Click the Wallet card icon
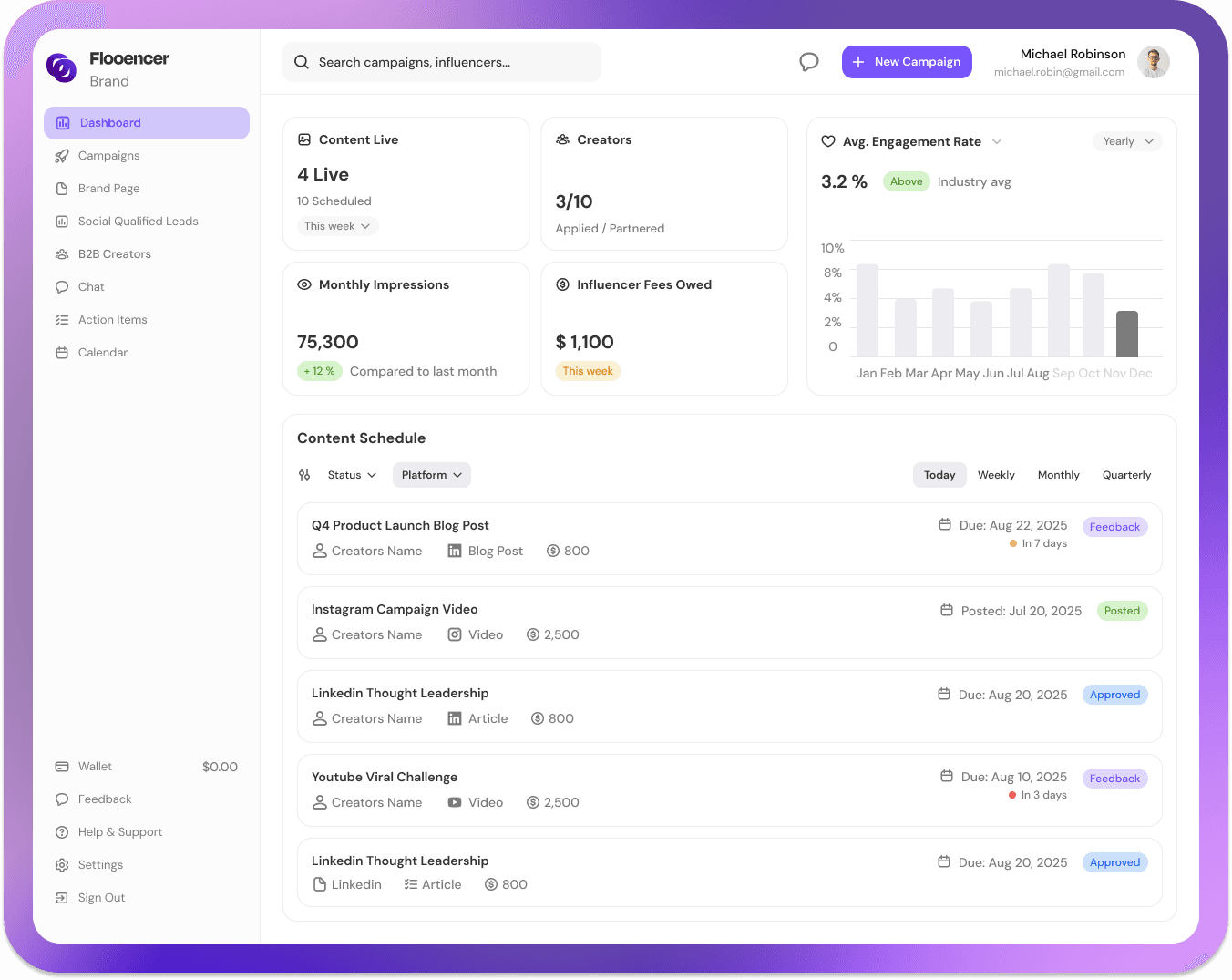 [62, 767]
